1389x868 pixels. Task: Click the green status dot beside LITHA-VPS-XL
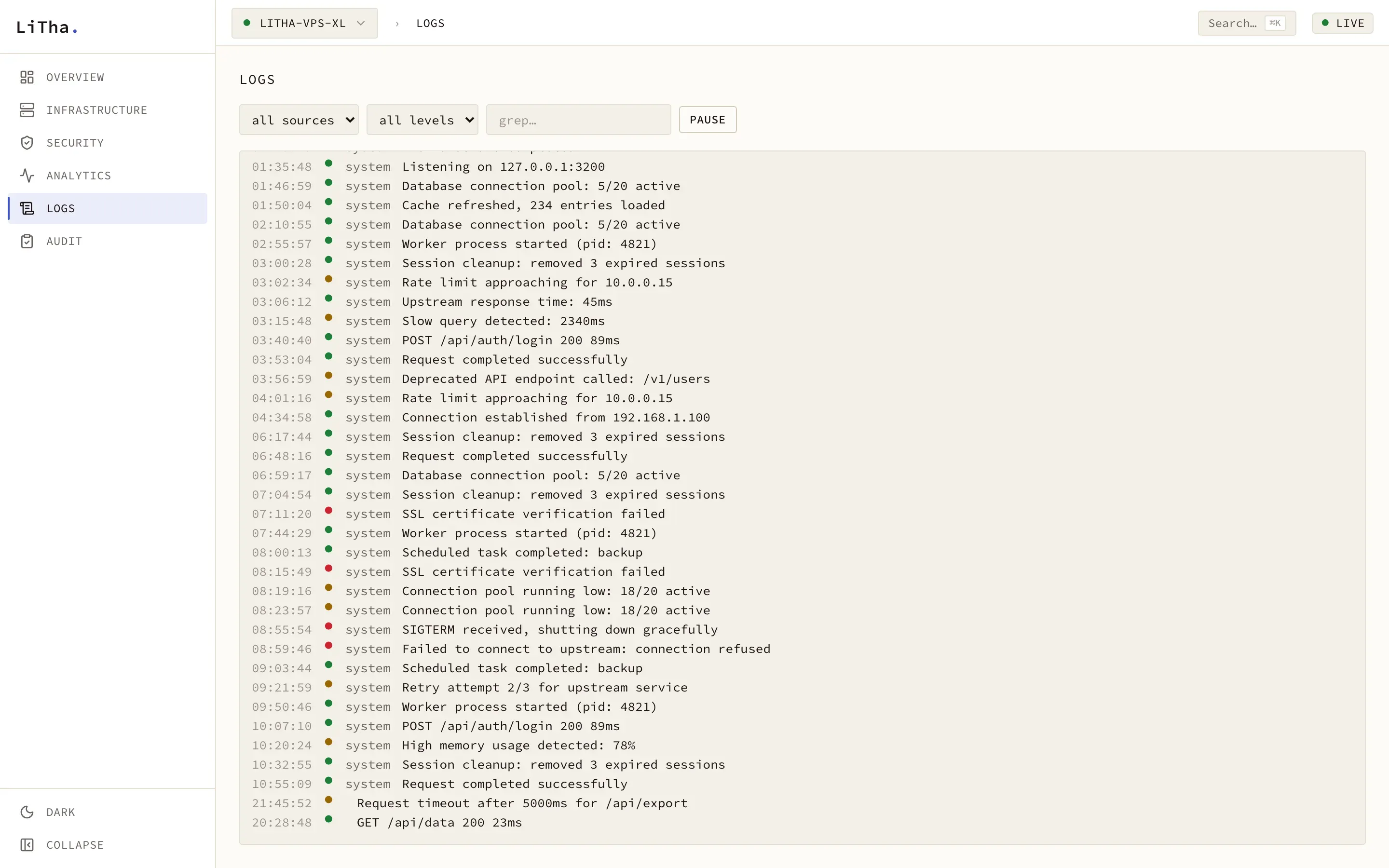coord(247,23)
